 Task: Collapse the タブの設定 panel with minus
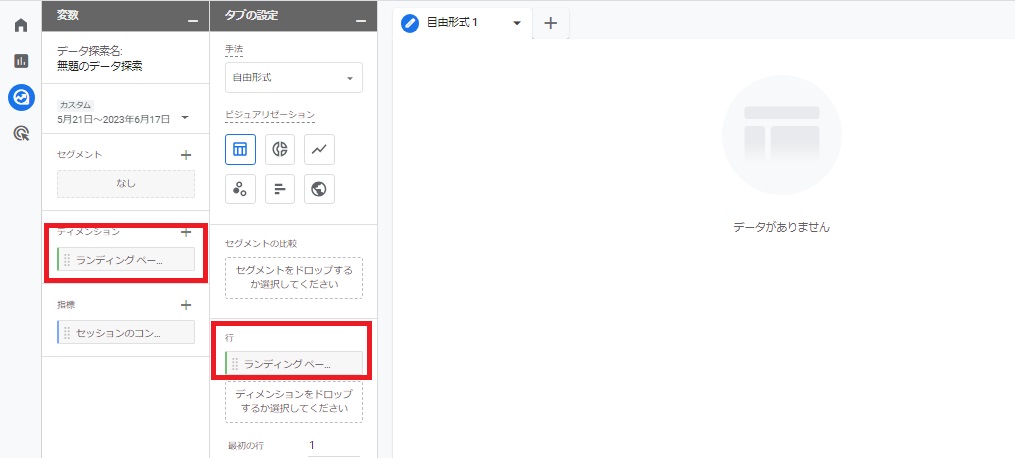point(361,20)
